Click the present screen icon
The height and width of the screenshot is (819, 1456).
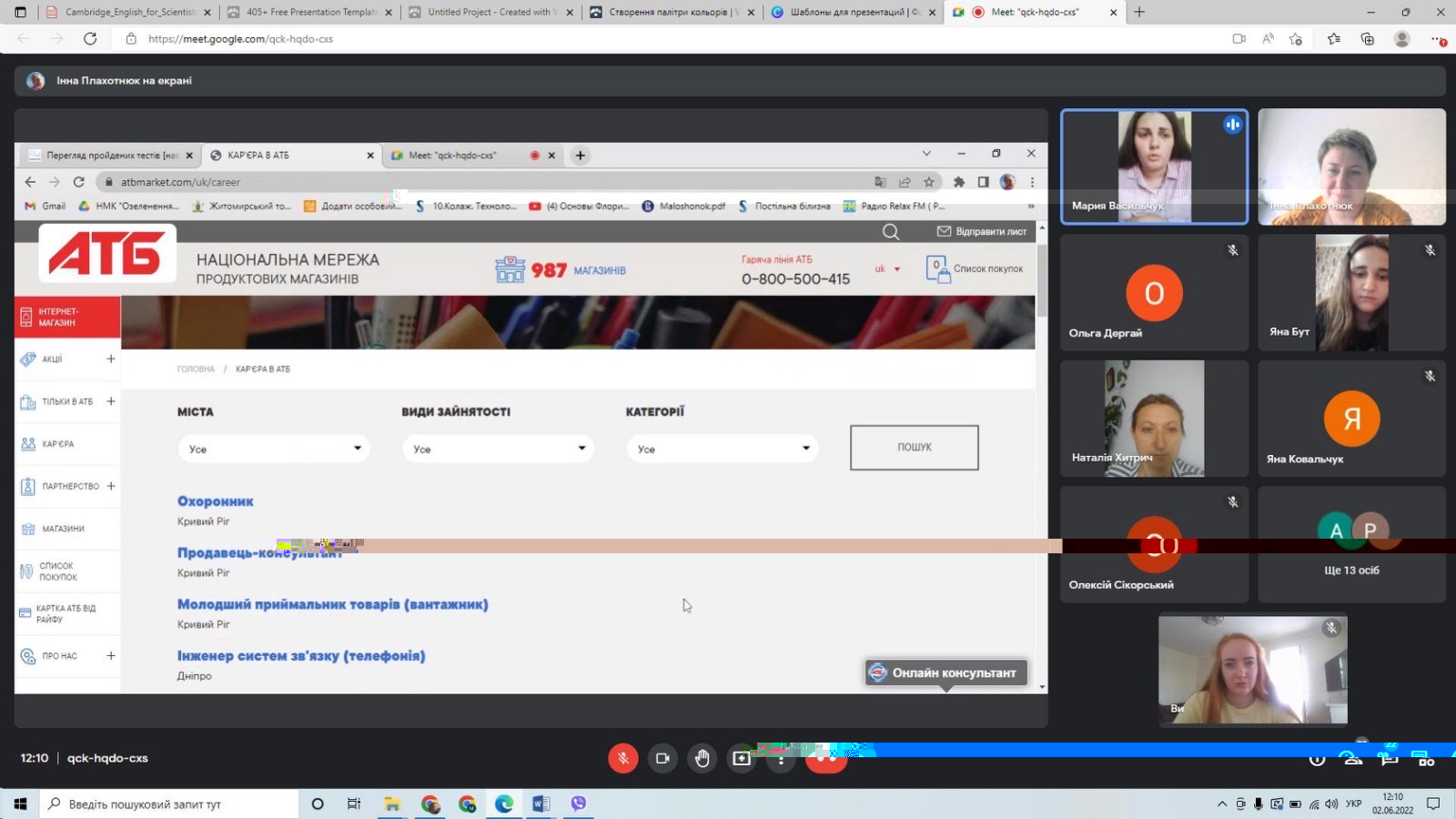tap(742, 758)
